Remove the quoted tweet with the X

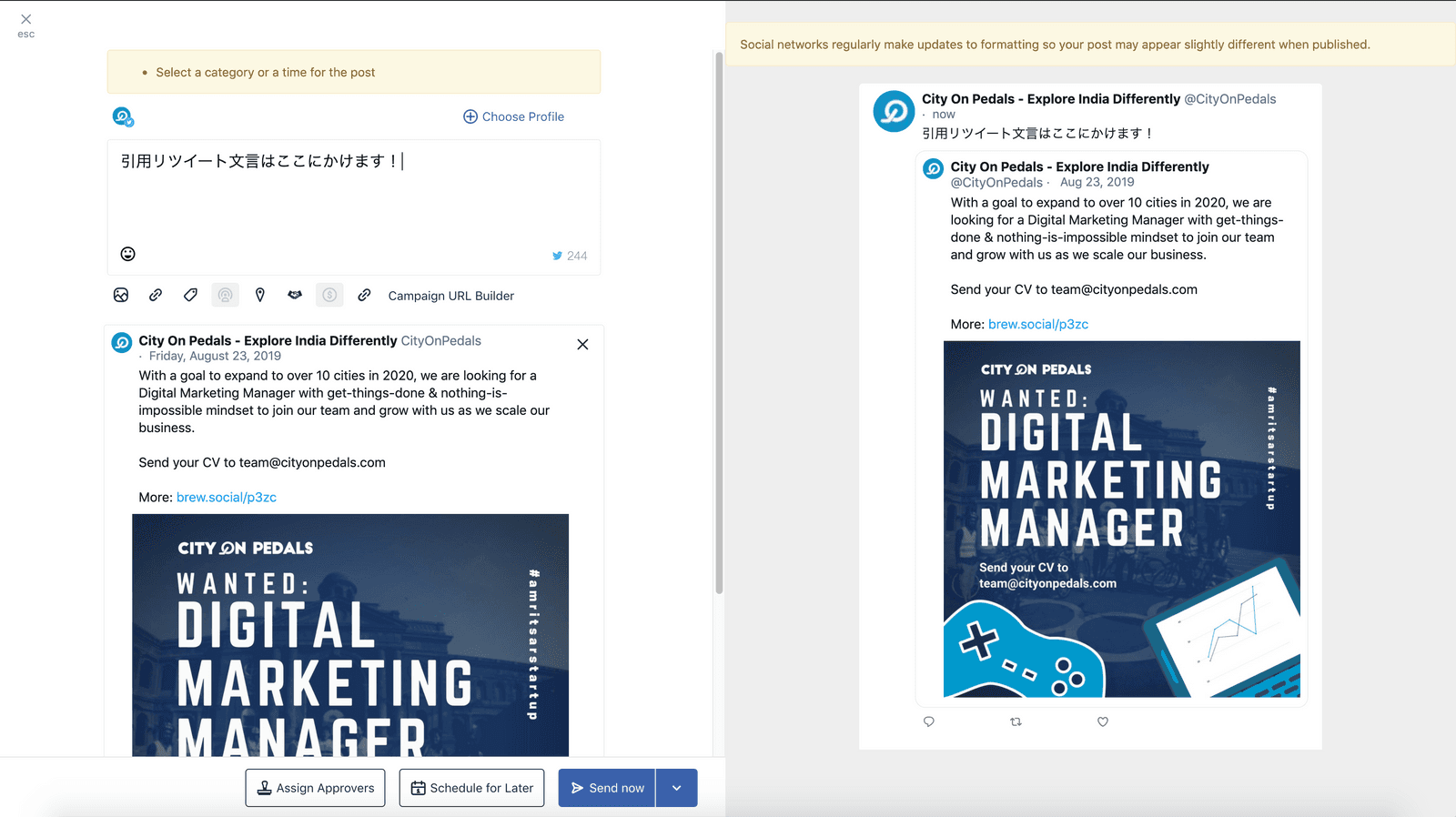click(582, 344)
